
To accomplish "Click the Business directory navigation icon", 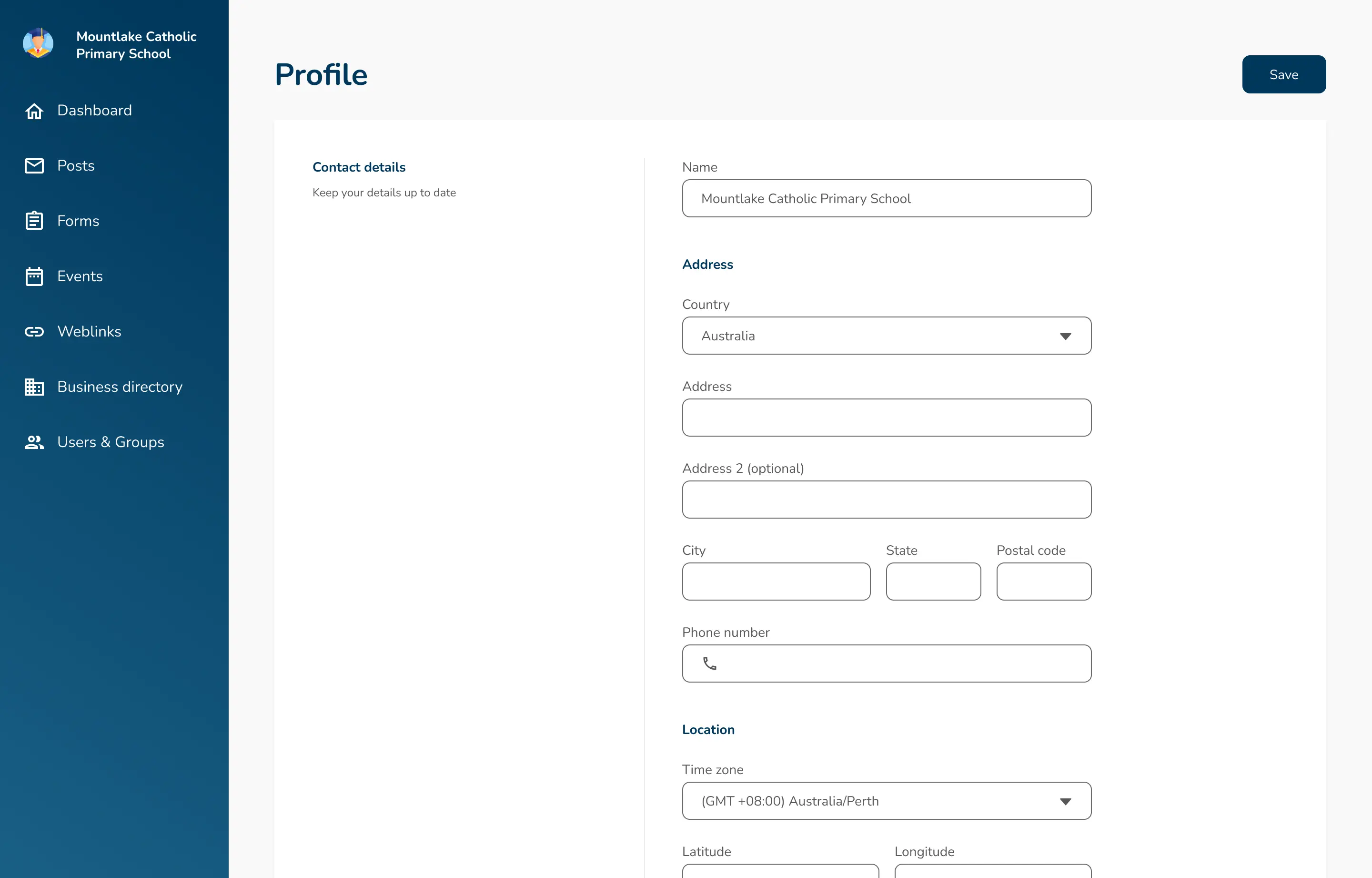I will [x=35, y=386].
